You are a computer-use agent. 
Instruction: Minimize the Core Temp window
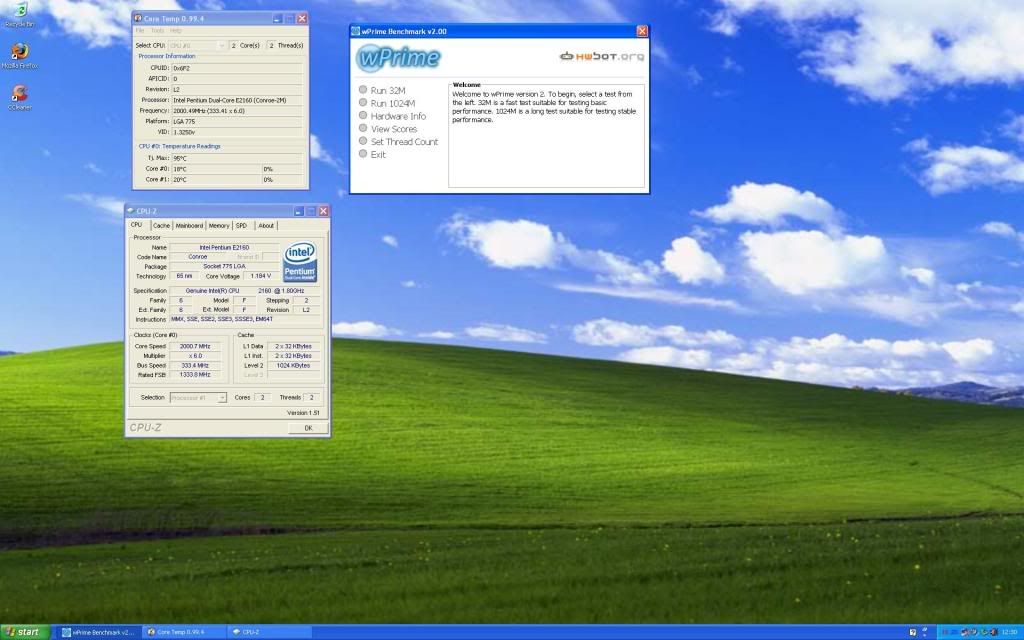[x=277, y=19]
